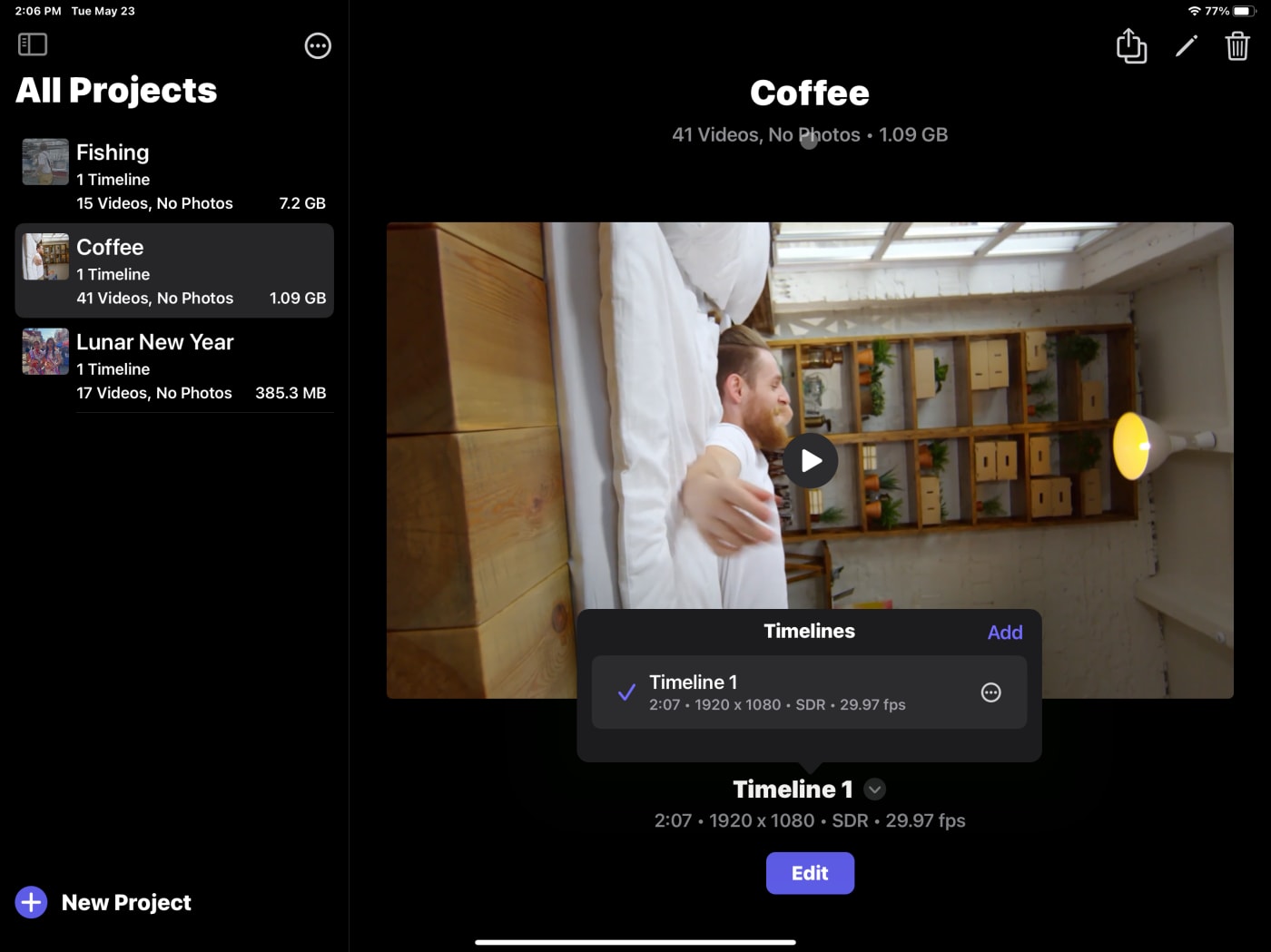The image size is (1271, 952).
Task: Tap '15 Videos, No Photos' under Fishing
Action: click(154, 203)
